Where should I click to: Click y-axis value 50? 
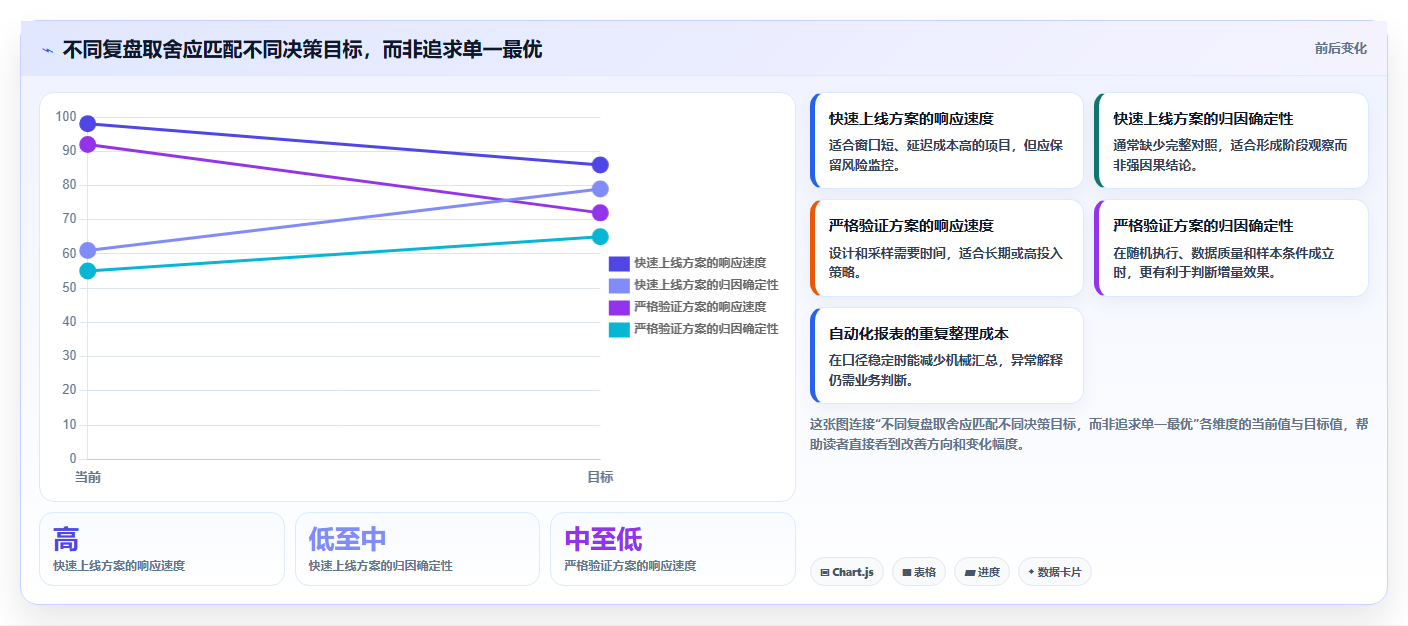pos(69,288)
